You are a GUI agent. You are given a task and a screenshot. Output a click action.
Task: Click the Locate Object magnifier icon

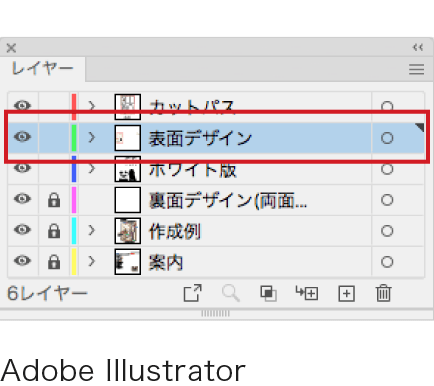pos(231,293)
